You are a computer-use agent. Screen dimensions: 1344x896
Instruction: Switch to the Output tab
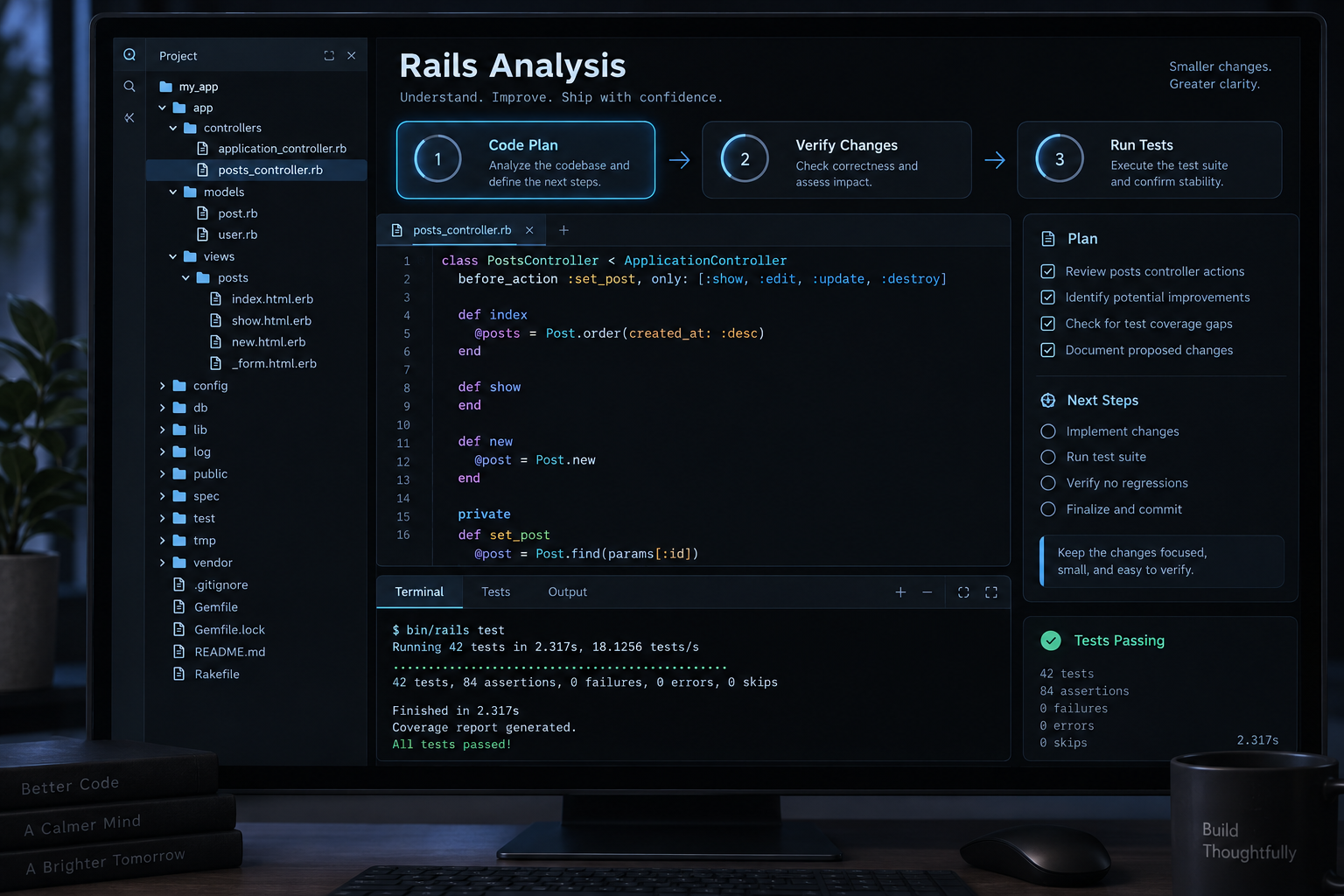(x=568, y=592)
